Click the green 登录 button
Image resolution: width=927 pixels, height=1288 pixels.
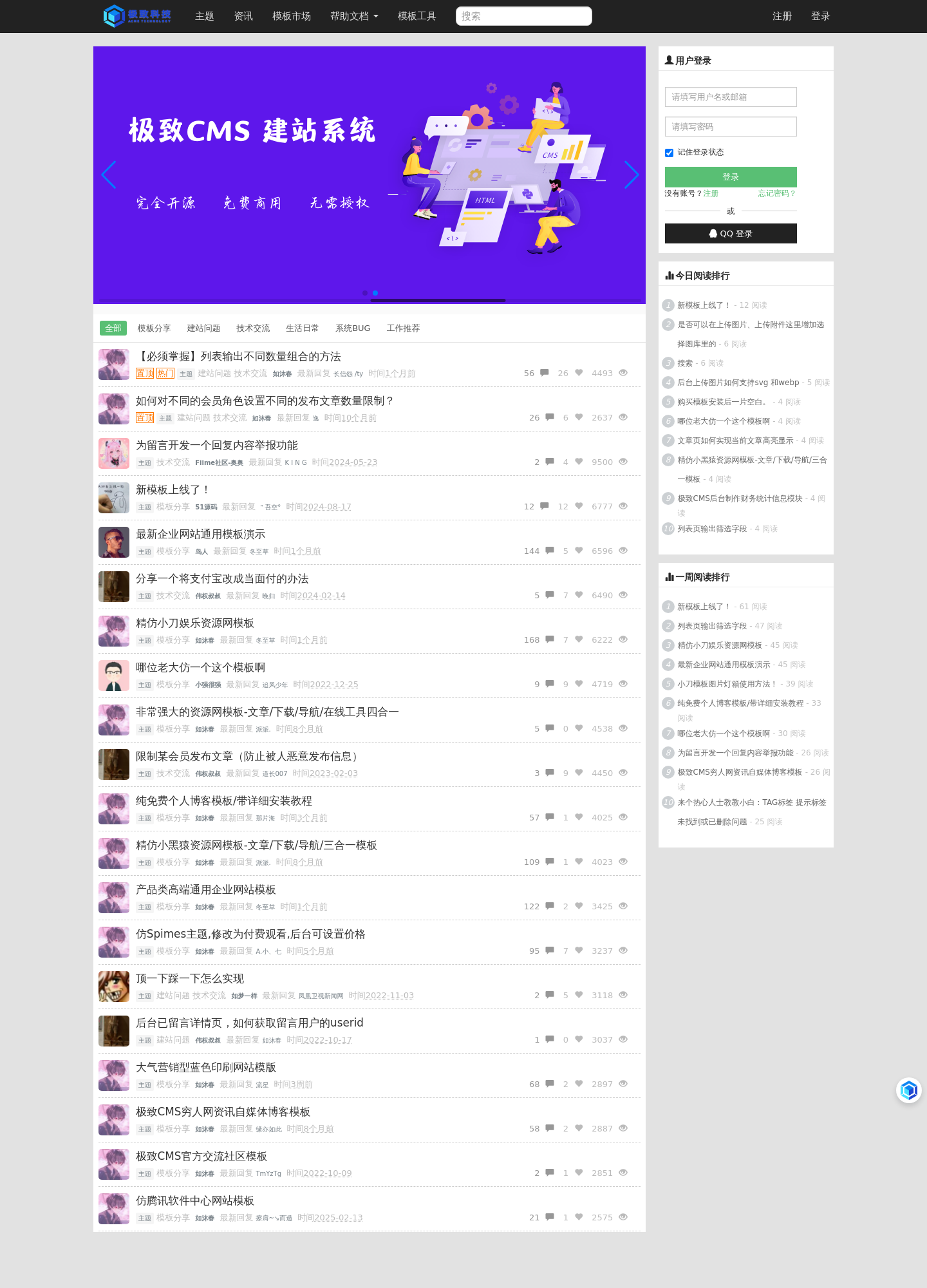coord(731,177)
